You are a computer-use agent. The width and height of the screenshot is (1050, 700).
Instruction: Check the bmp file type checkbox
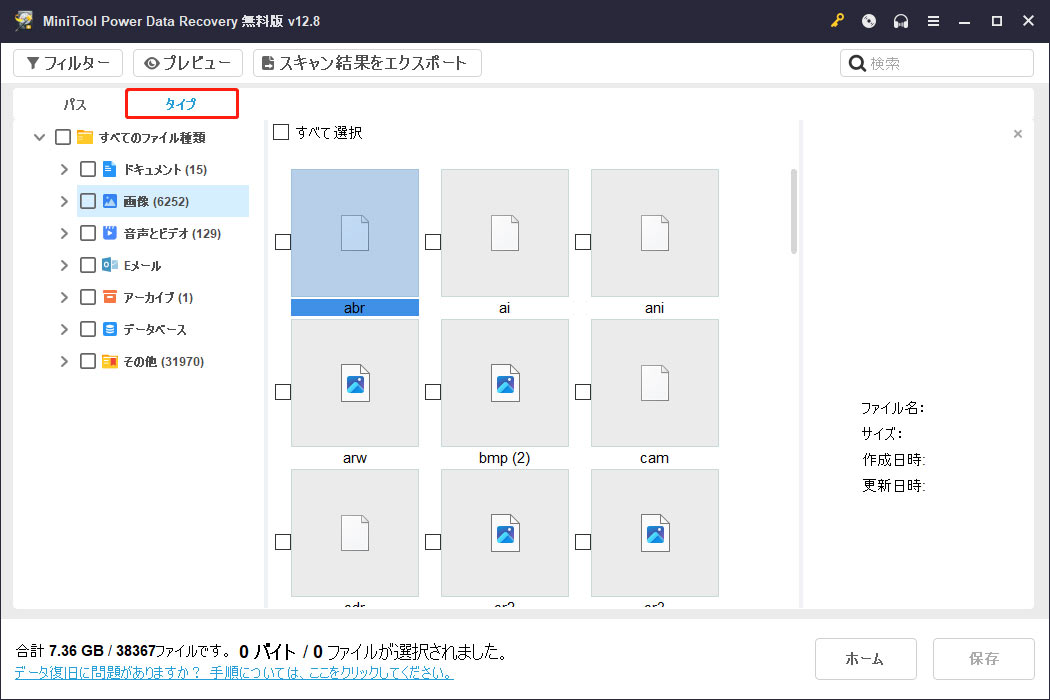432,392
